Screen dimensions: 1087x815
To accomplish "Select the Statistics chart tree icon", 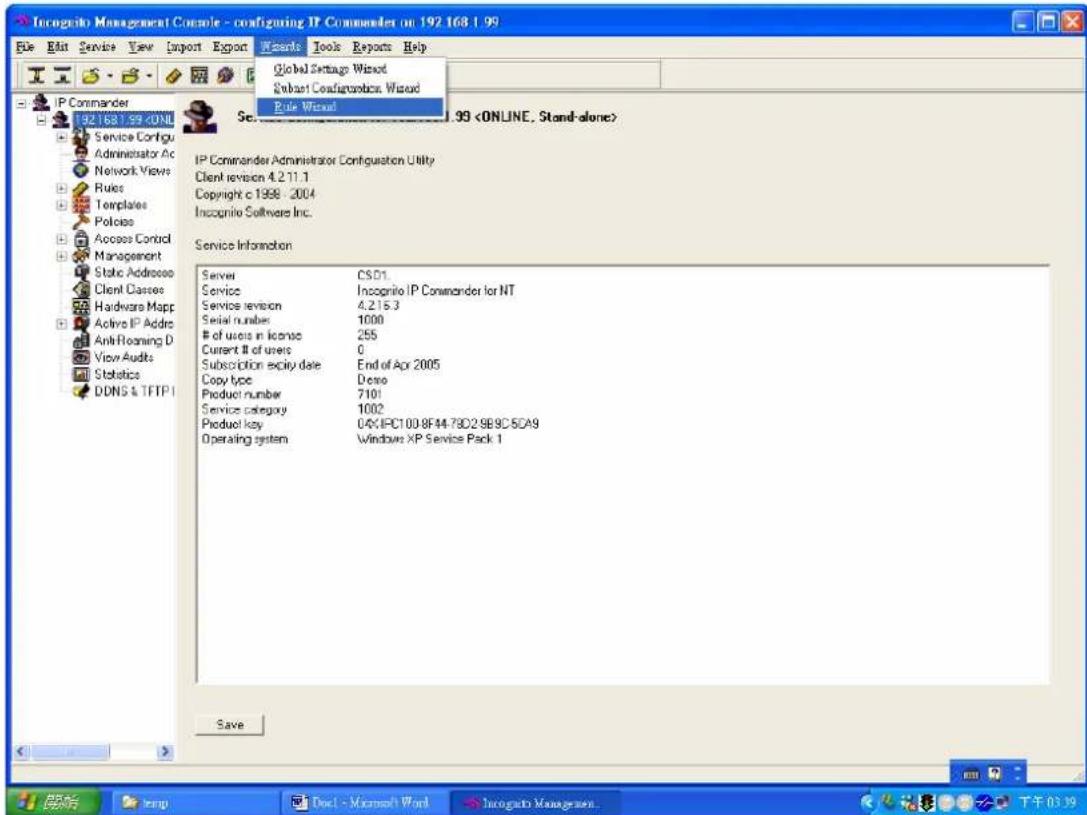I will [82, 374].
